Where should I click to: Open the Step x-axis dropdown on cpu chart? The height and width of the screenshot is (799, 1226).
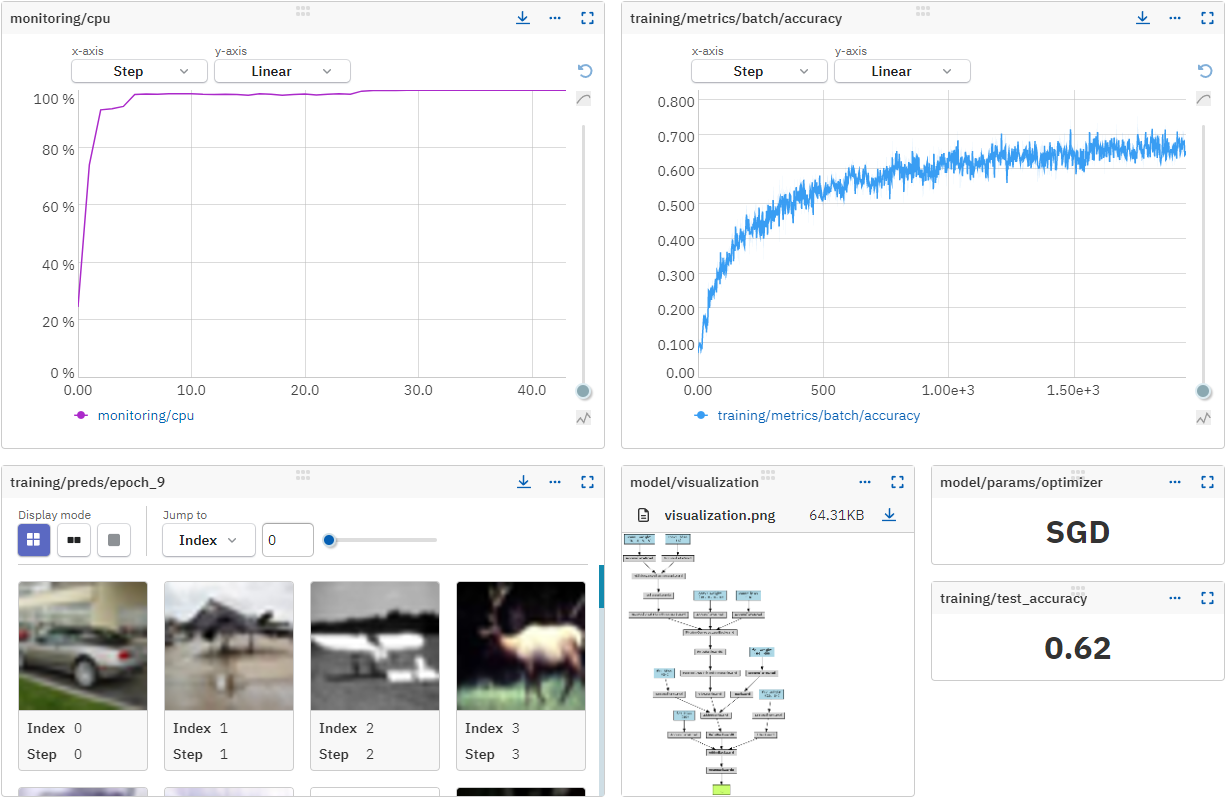point(138,71)
